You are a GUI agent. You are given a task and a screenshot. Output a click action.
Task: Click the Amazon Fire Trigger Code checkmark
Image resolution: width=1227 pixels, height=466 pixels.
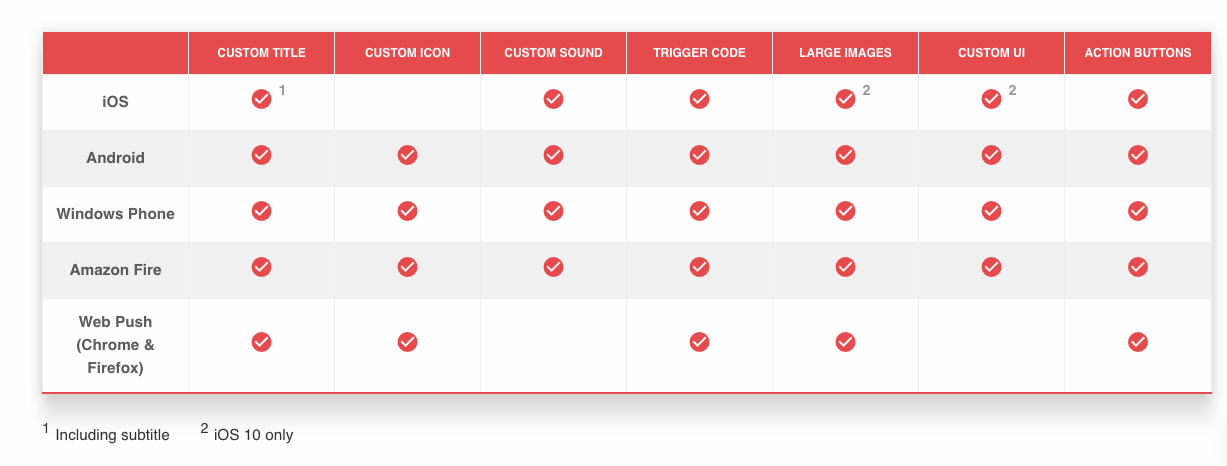coord(699,267)
